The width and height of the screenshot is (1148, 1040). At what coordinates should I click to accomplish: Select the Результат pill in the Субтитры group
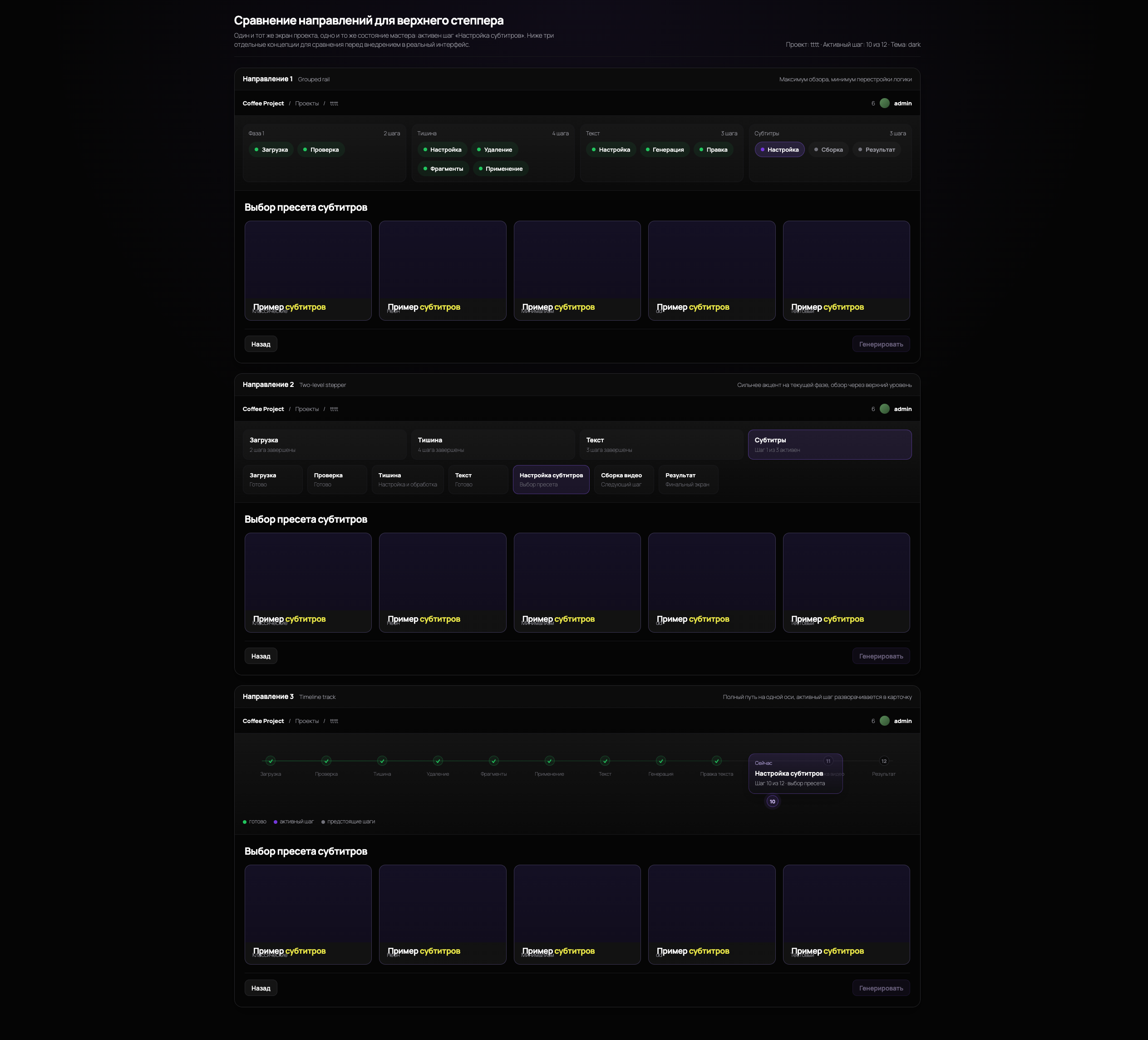877,150
